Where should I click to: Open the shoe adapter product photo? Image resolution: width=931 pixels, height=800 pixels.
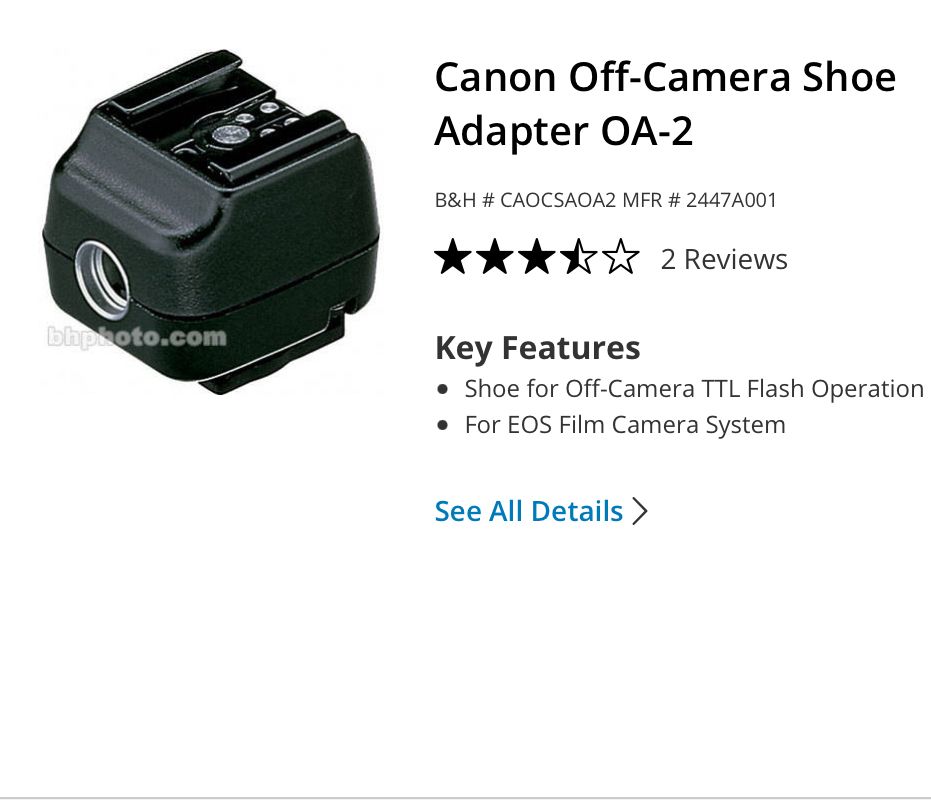click(x=211, y=223)
